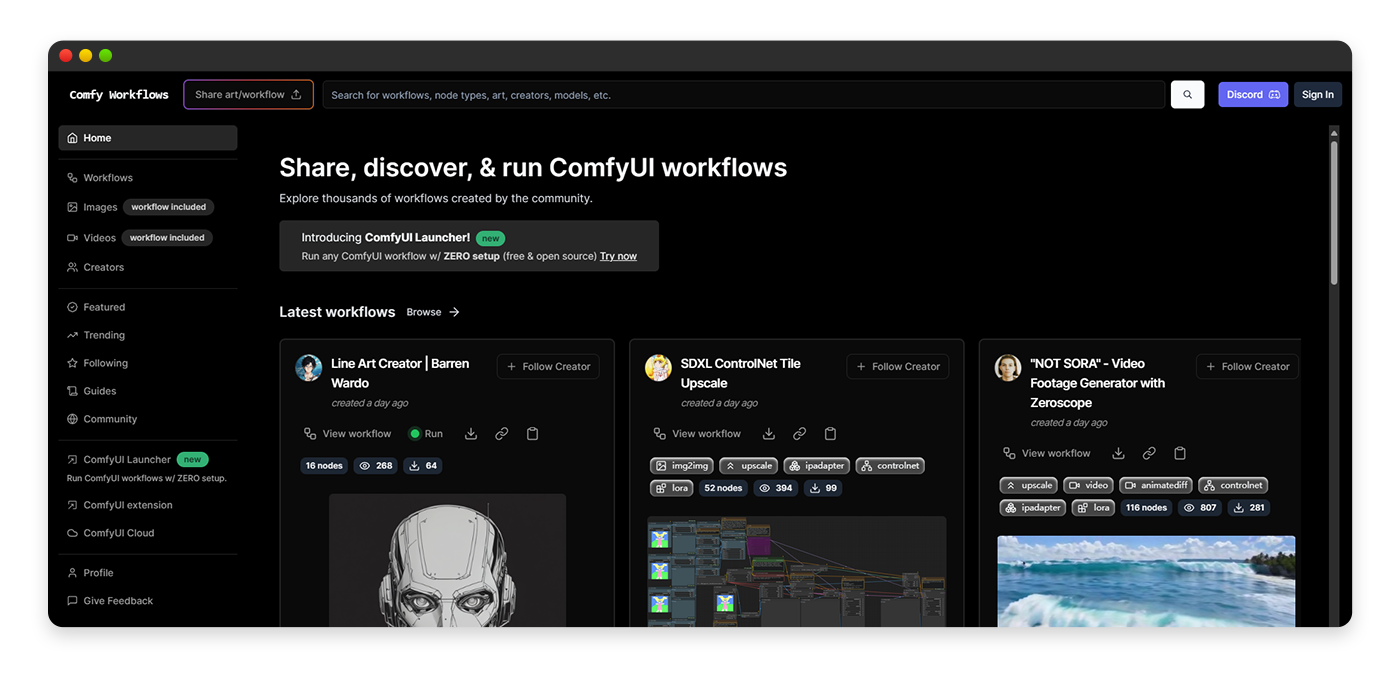
Task: Follow creator of SDXL ControlNet Tile Upscale
Action: click(x=898, y=367)
